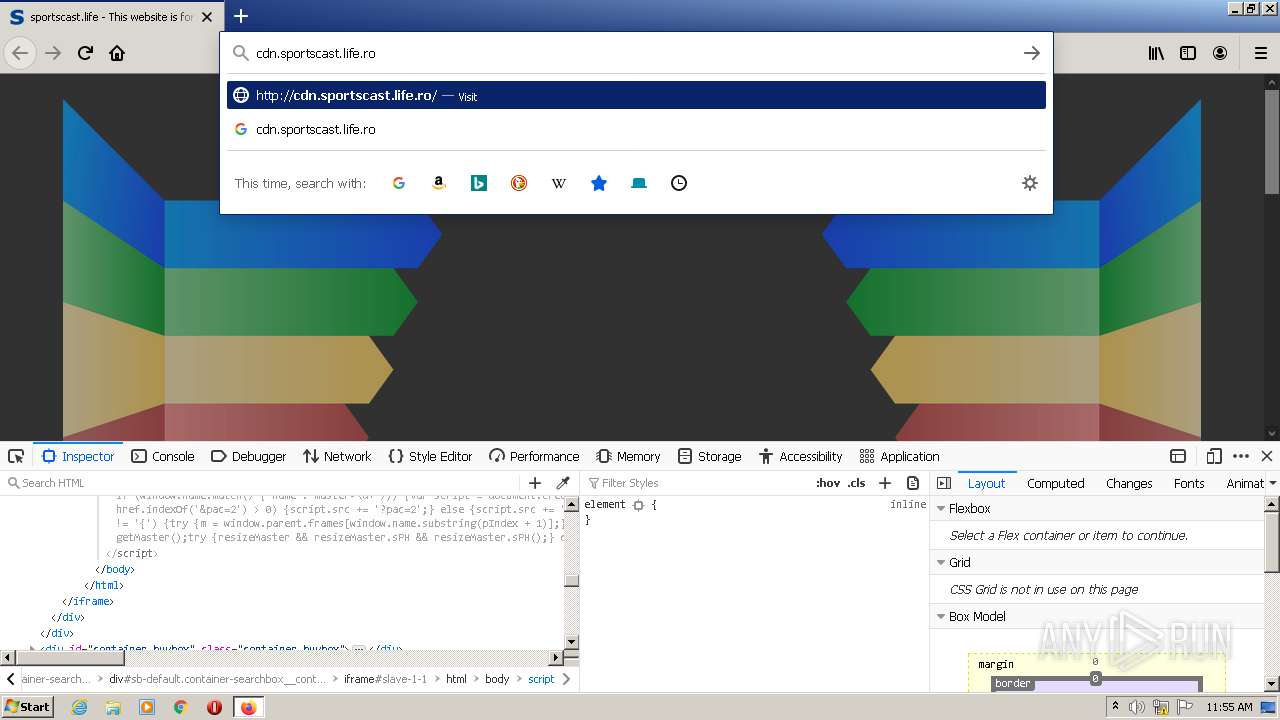Grab a color with the eyedropper

coord(563,483)
